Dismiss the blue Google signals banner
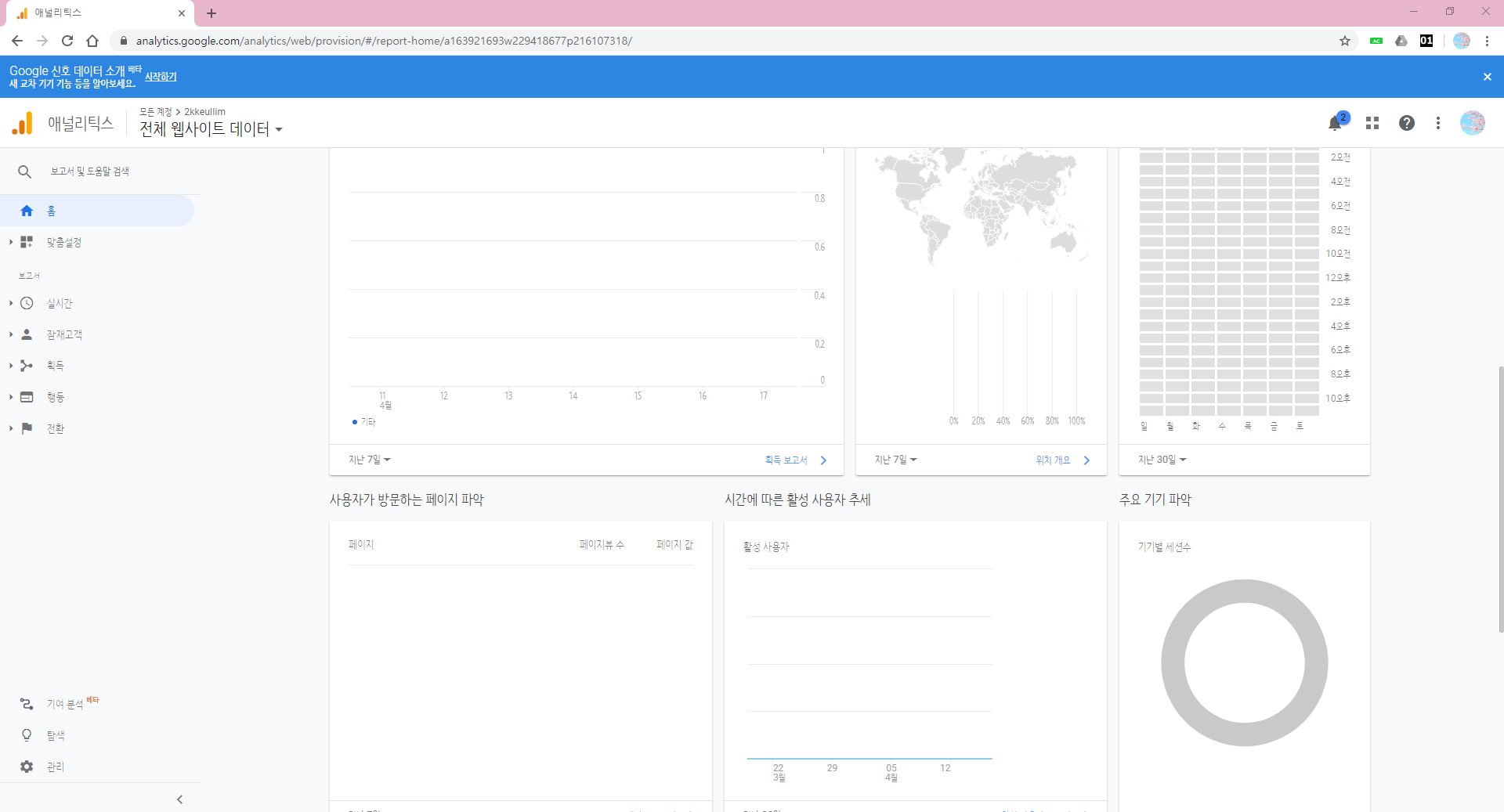The height and width of the screenshot is (812, 1504). (1487, 77)
